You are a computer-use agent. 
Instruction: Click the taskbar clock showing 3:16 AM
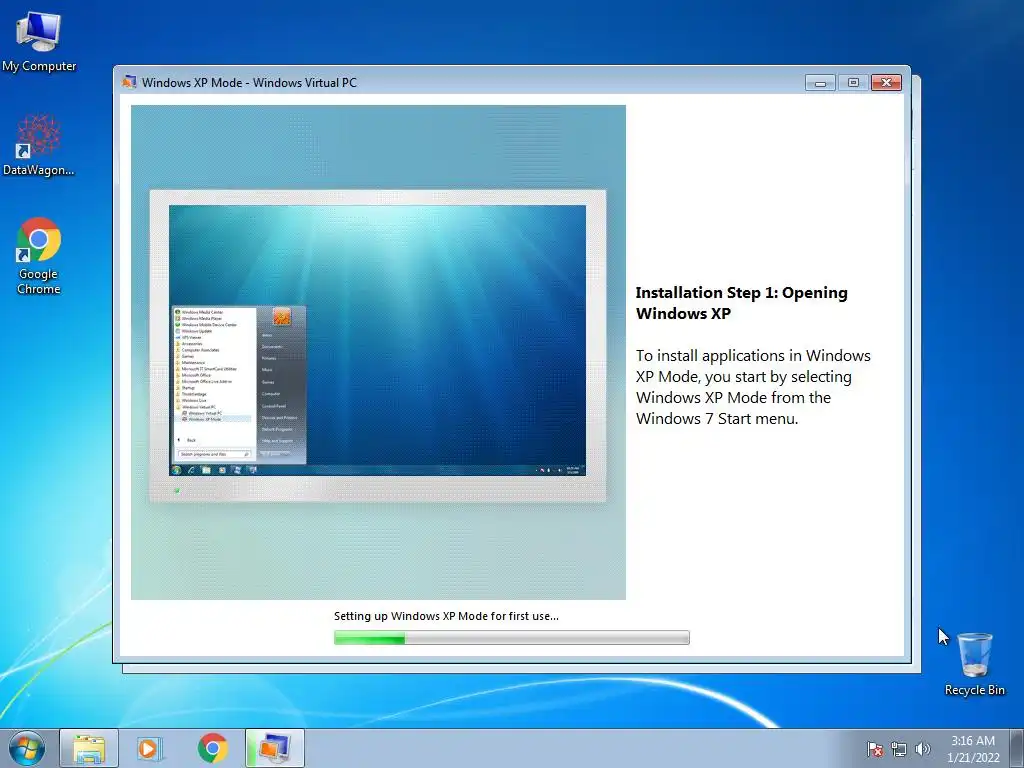973,748
